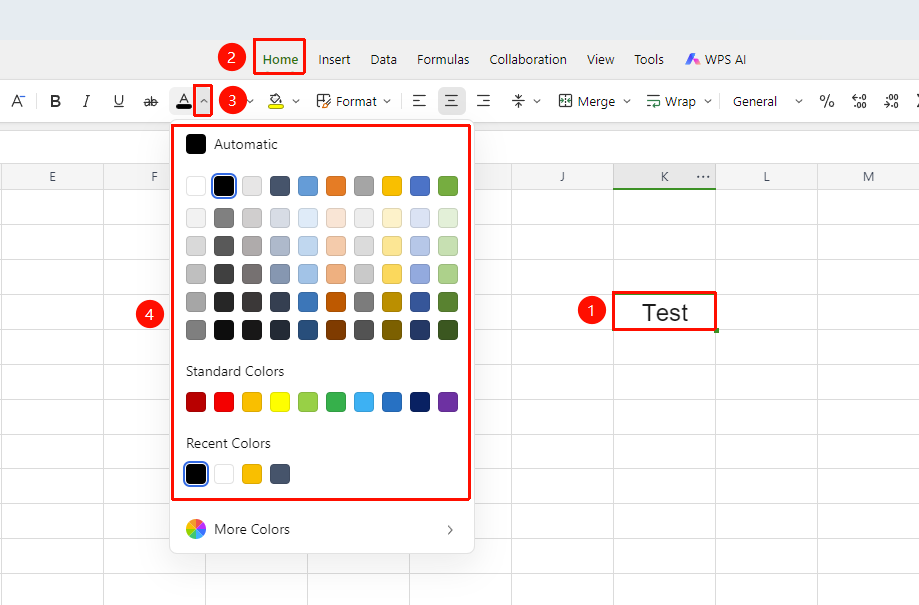Select the white swatch under Recent Colors

click(224, 474)
